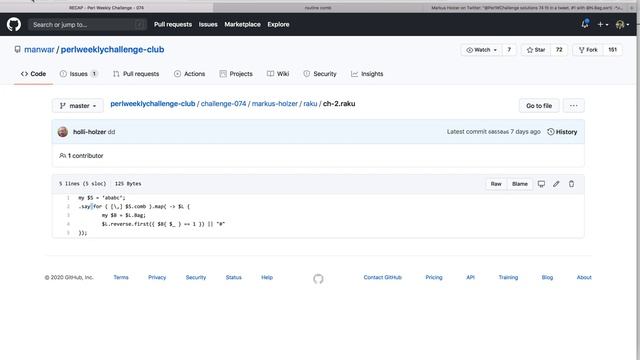Open the footer Status link
The width and height of the screenshot is (640, 360).
pos(233,278)
